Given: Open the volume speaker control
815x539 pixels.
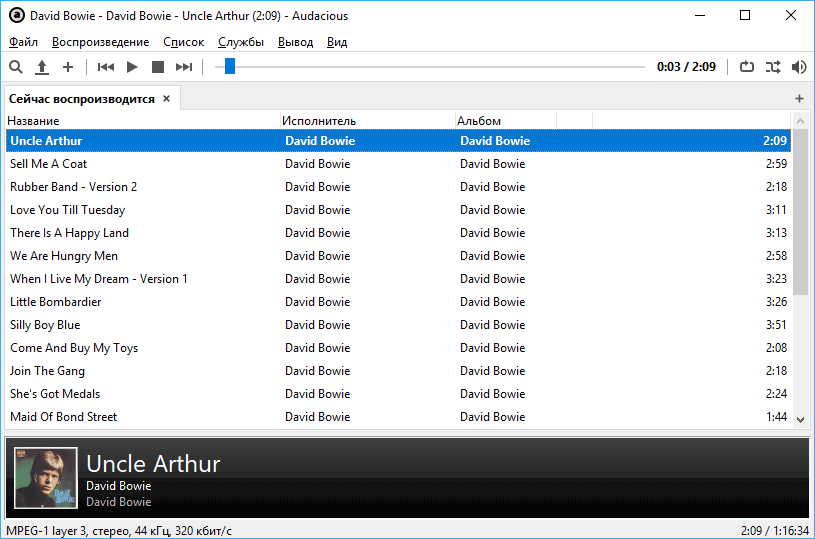Looking at the screenshot, I should 799,67.
